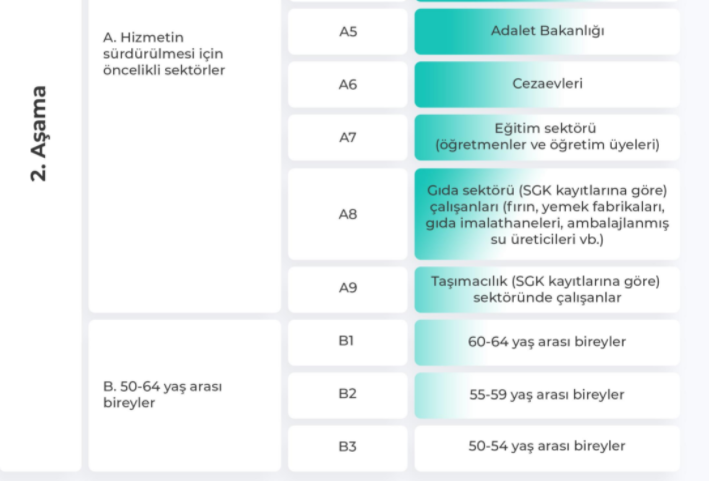Select the A7 code cell

coord(347,138)
